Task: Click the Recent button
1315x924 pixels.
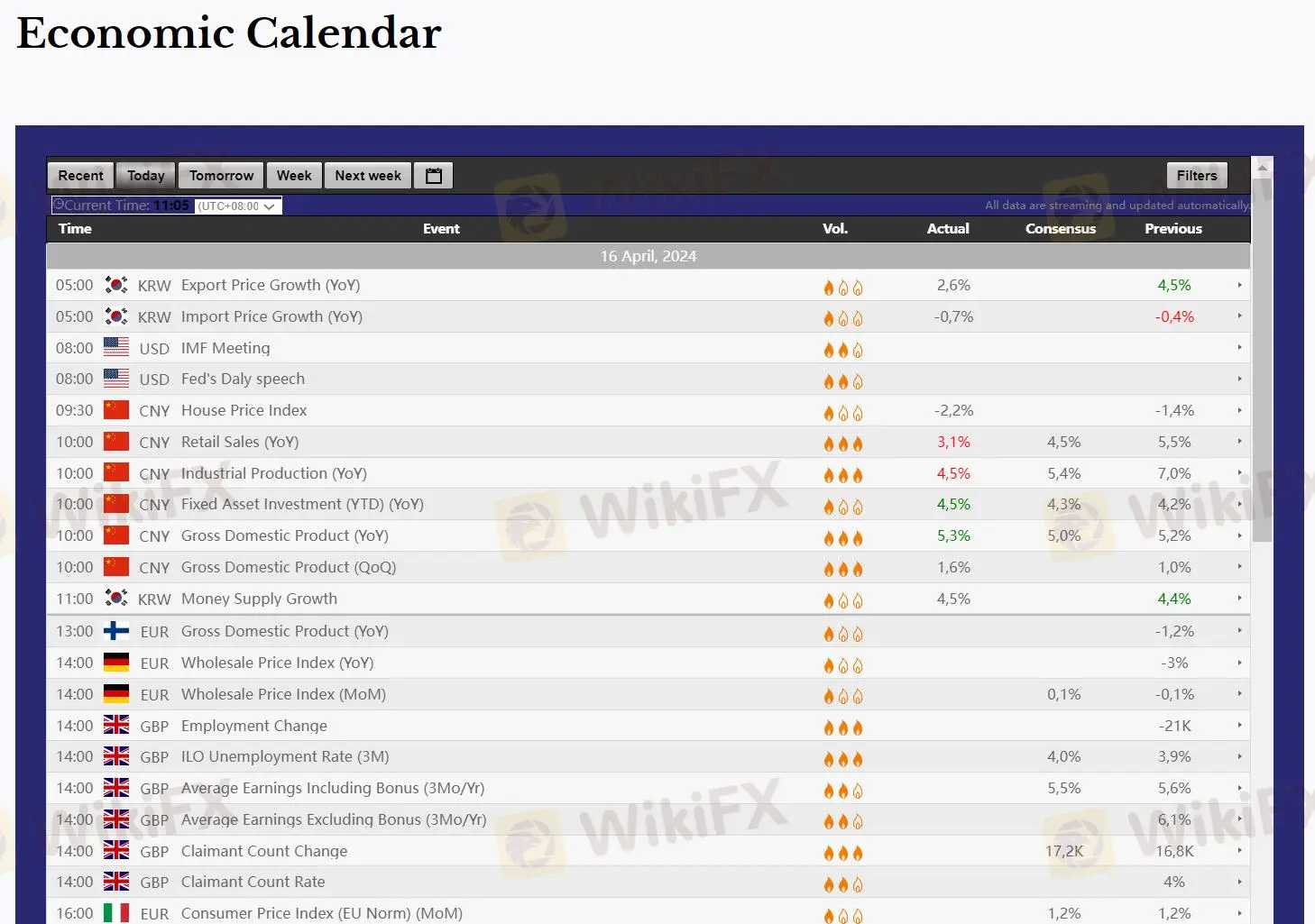Action: coord(80,176)
